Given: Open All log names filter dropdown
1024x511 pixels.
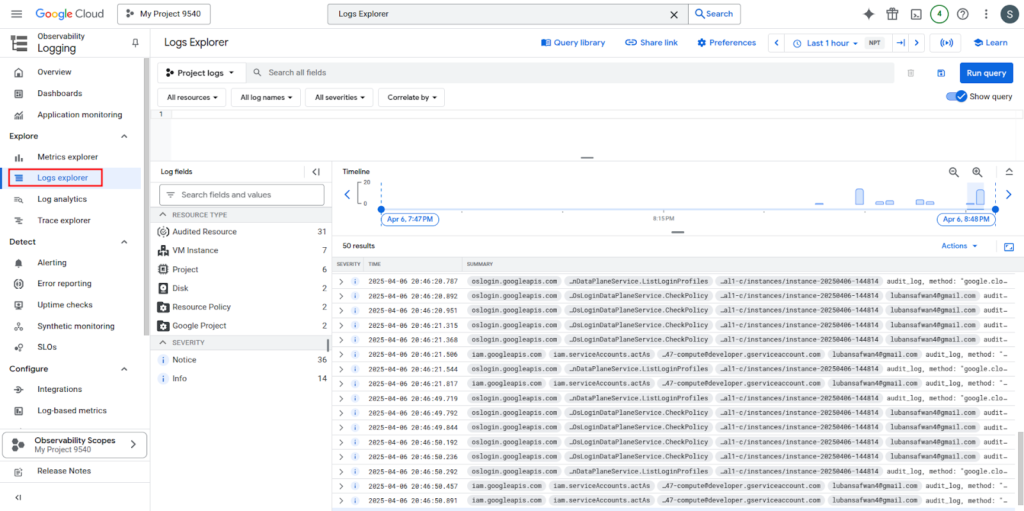Looking at the screenshot, I should 266,97.
